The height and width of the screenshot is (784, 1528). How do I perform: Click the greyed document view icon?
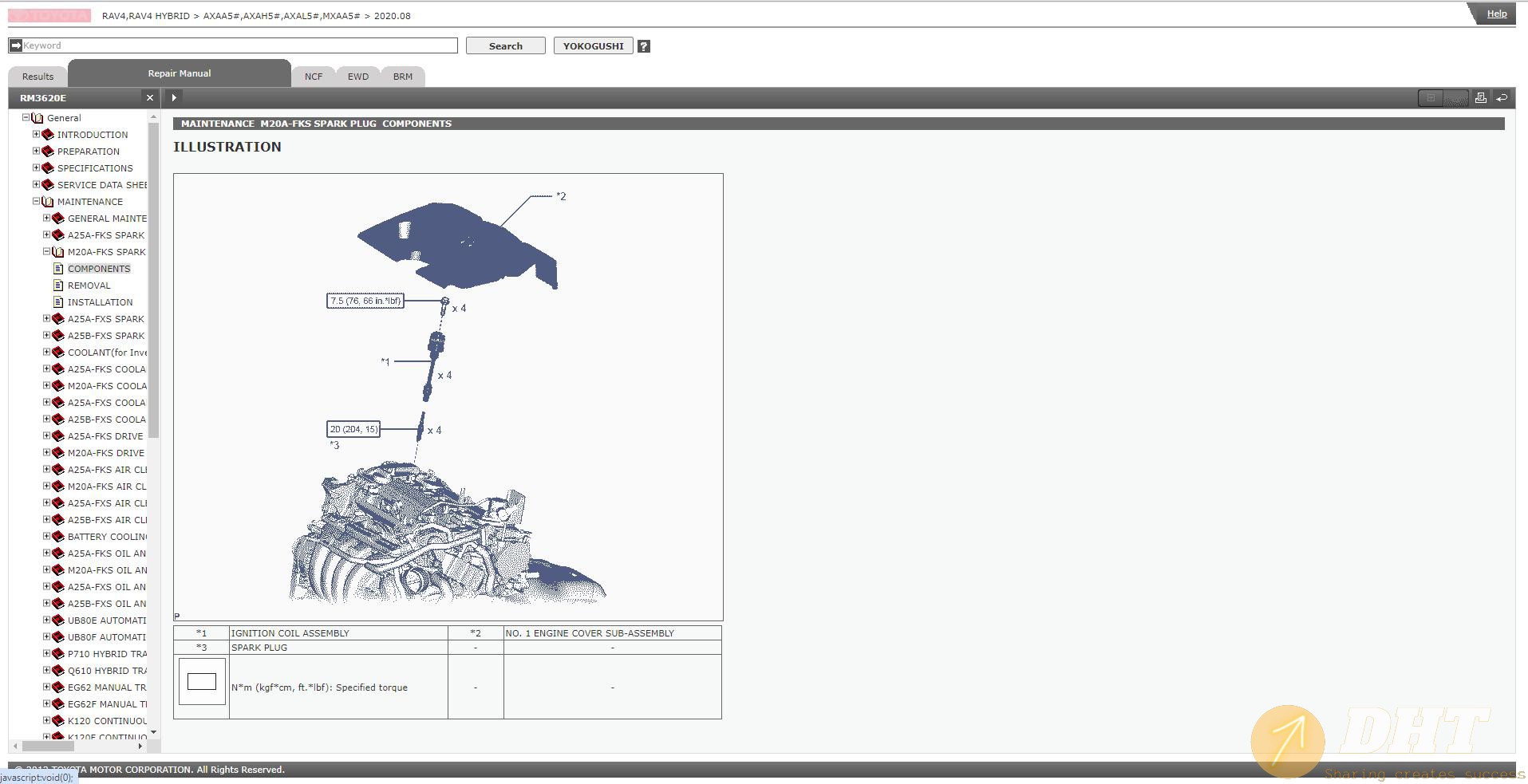click(x=1431, y=98)
